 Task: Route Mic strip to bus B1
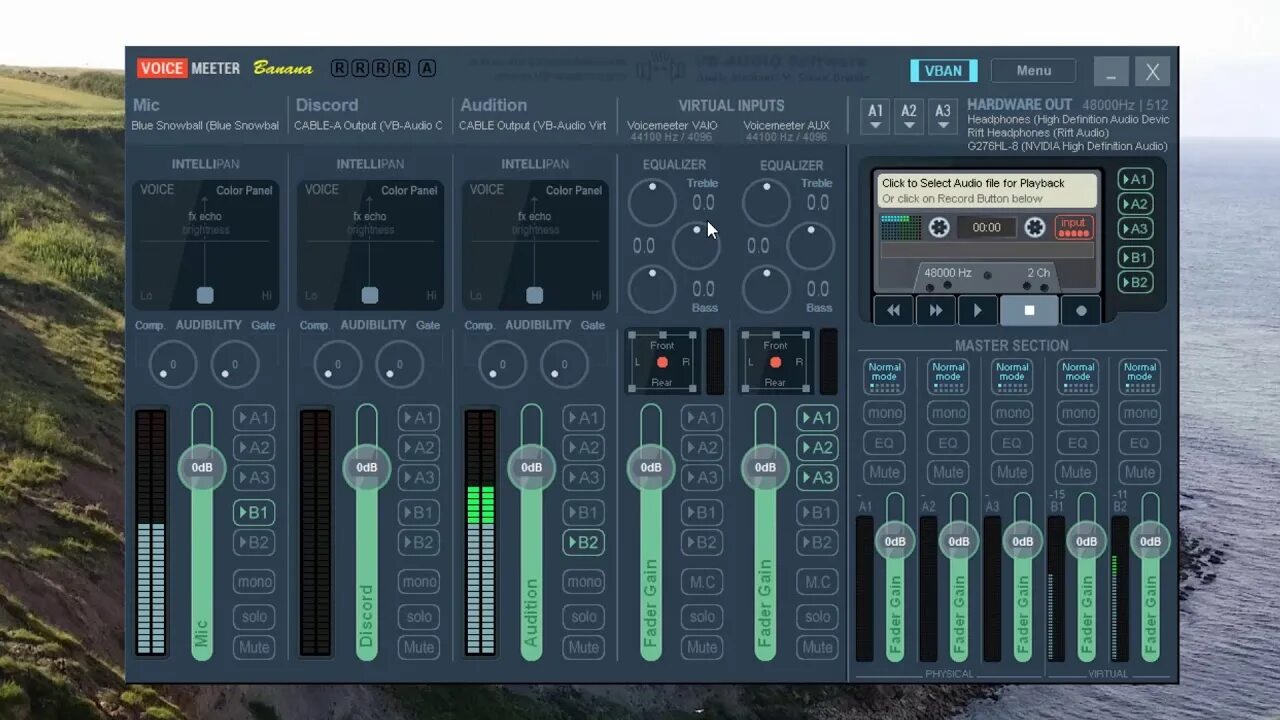(254, 512)
